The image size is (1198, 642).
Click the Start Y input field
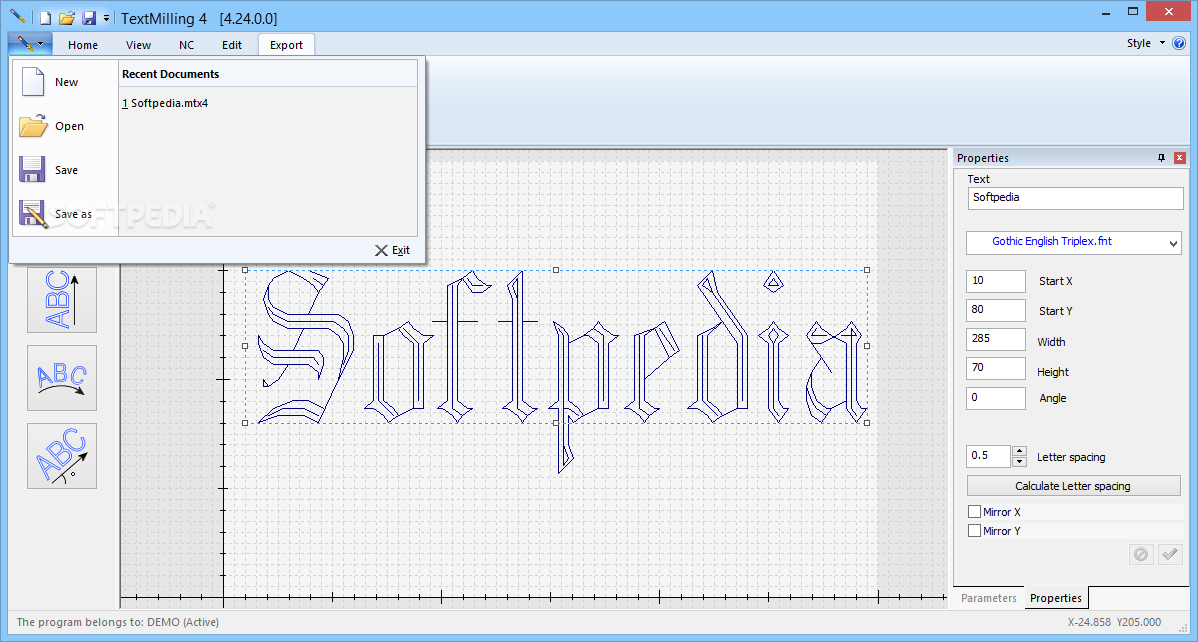[x=996, y=310]
